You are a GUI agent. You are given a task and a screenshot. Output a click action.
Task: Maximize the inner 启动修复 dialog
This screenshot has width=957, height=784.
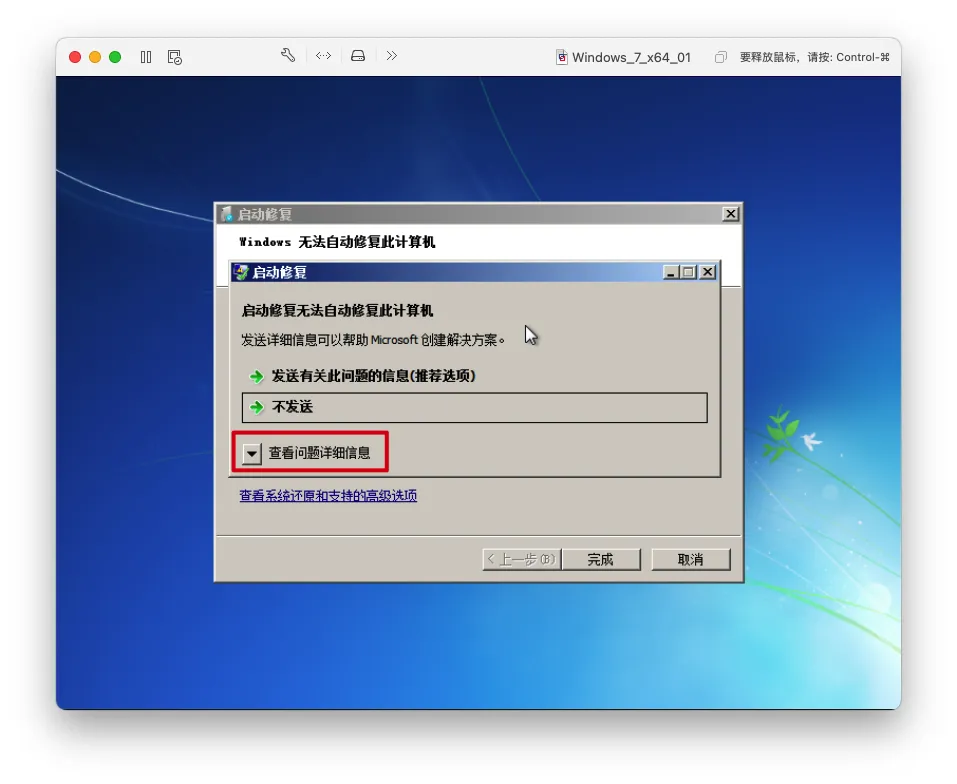point(688,272)
